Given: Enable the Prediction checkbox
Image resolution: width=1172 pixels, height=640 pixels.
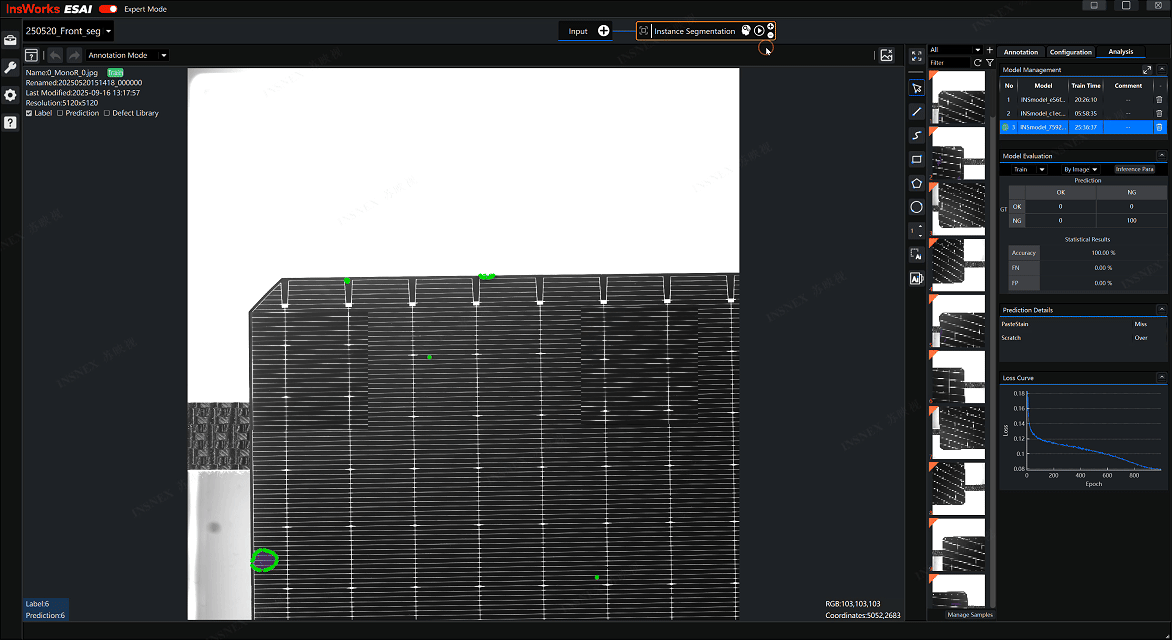Looking at the screenshot, I should pos(61,113).
